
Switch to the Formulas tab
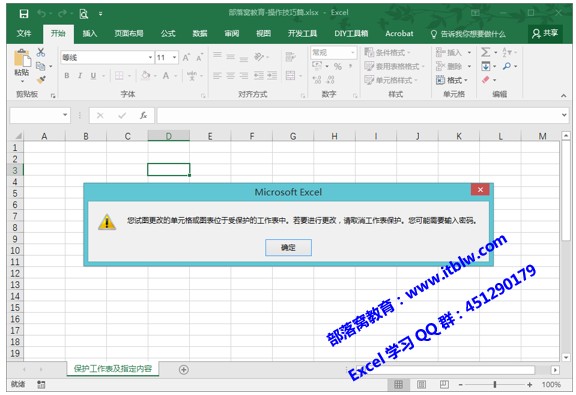(168, 34)
